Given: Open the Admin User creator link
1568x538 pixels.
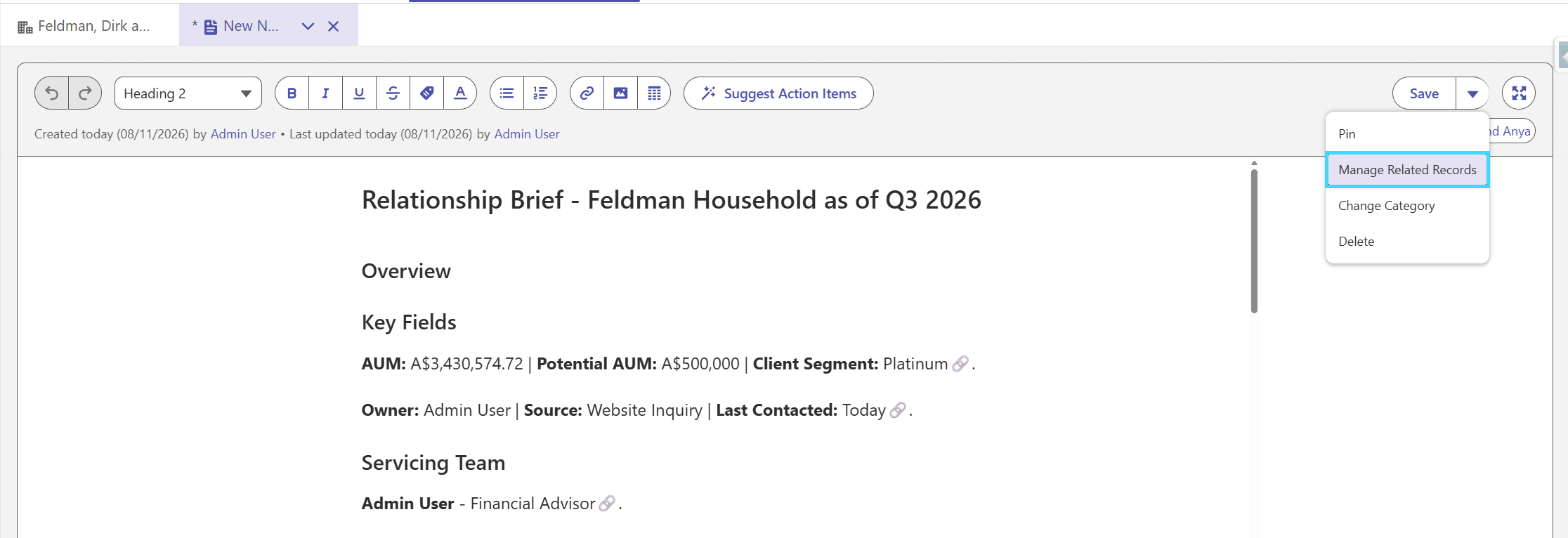Looking at the screenshot, I should 243,134.
